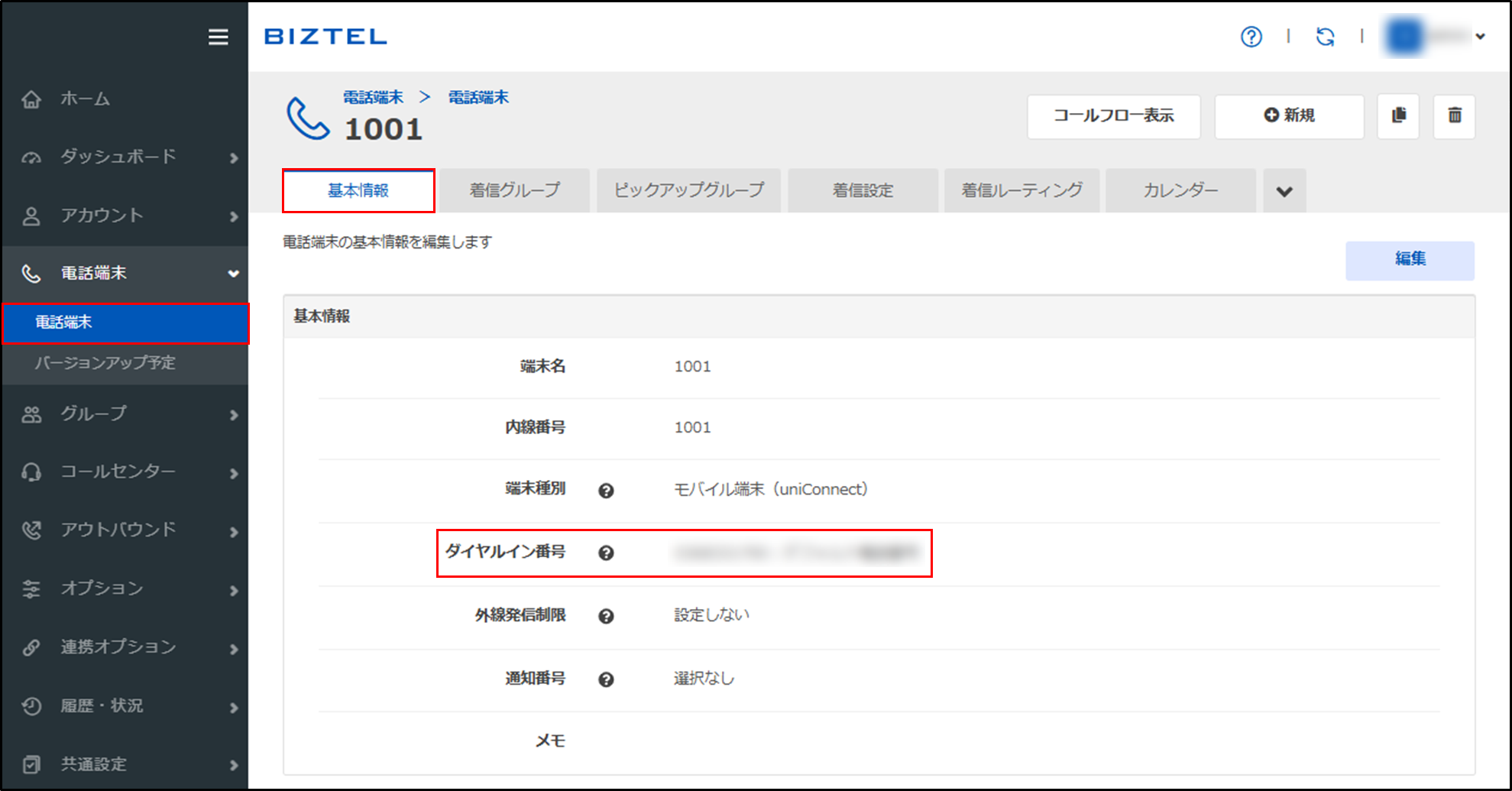Switch to the 着信ルーティング tab
This screenshot has width=1512, height=791.
click(x=1021, y=191)
